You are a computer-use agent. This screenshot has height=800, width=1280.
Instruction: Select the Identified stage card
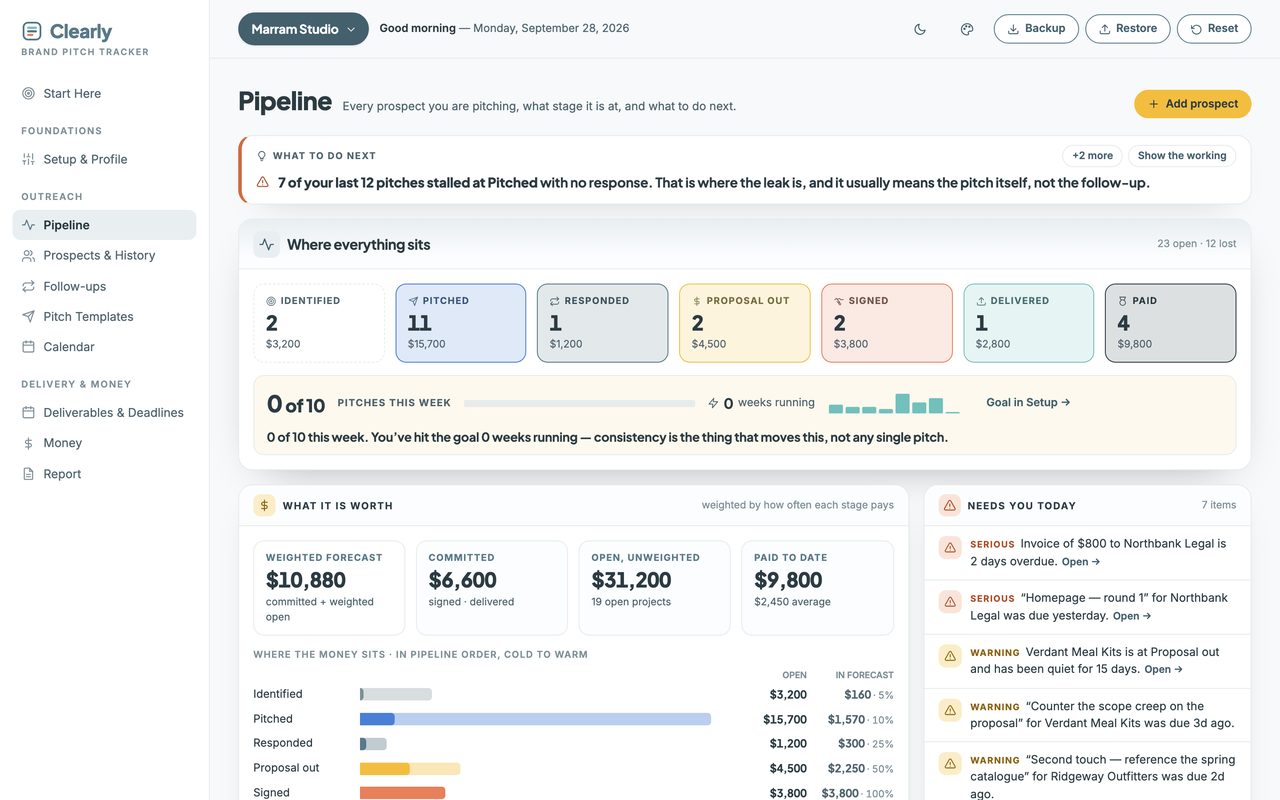319,323
